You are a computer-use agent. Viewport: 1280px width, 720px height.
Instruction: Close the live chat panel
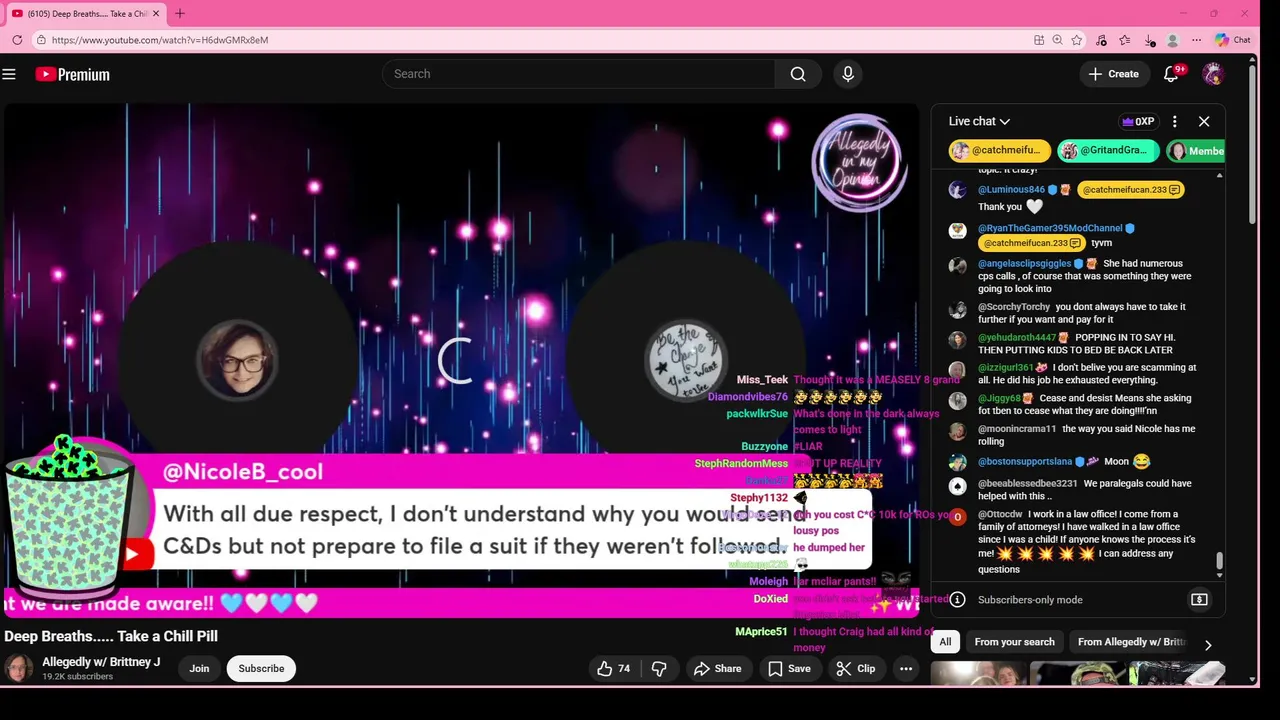[x=1204, y=121]
